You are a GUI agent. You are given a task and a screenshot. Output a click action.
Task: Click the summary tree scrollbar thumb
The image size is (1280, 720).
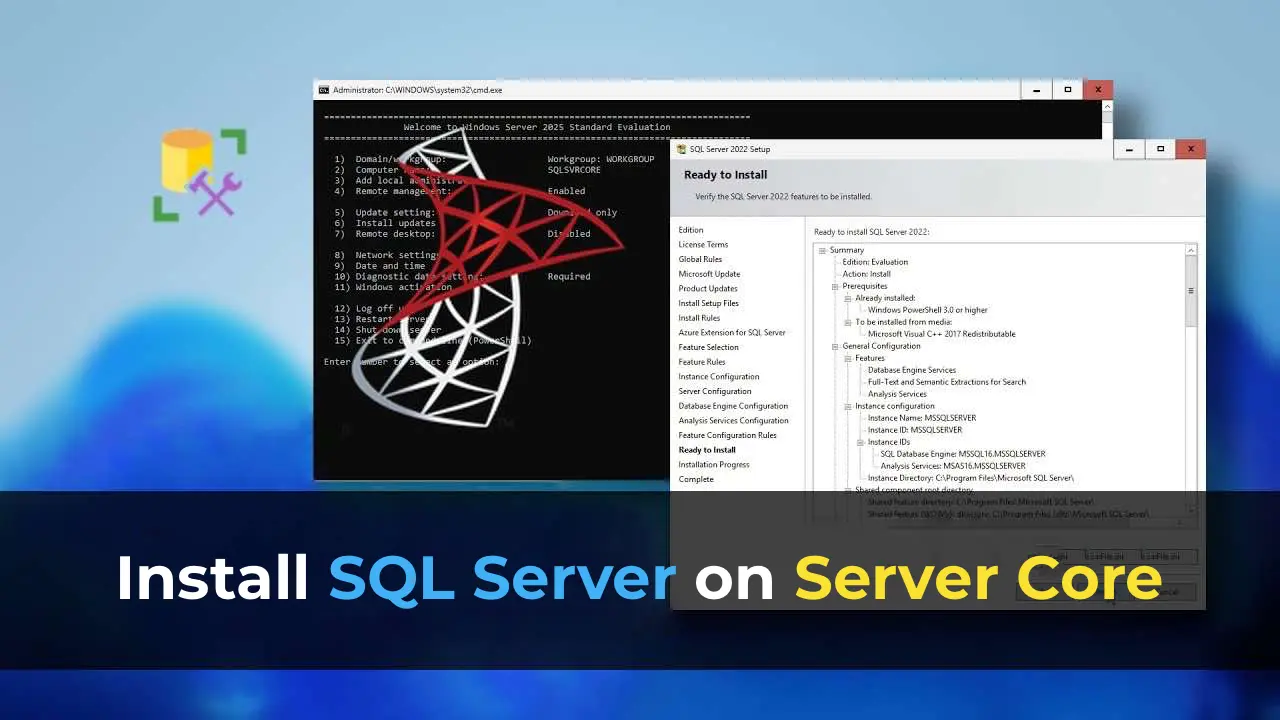1190,291
